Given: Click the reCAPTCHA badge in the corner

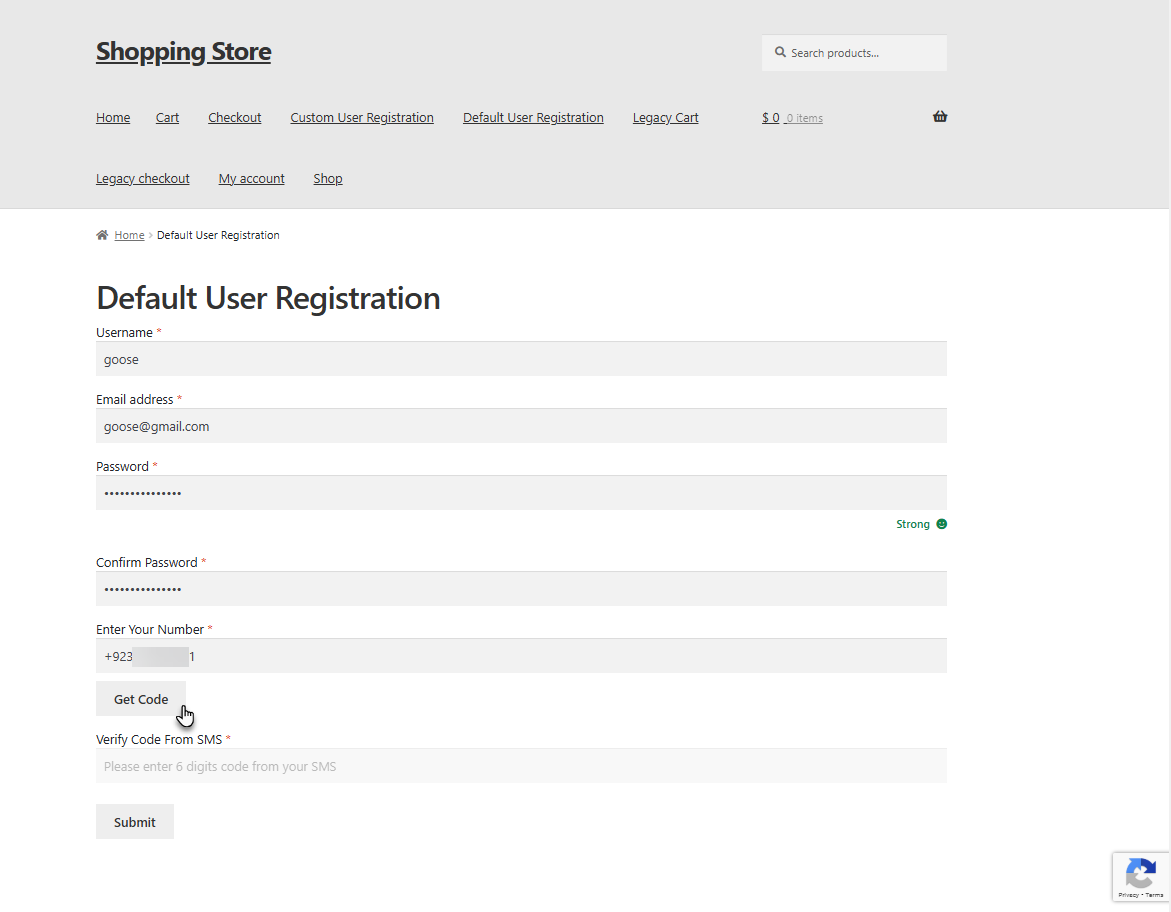Looking at the screenshot, I should pyautogui.click(x=1140, y=877).
